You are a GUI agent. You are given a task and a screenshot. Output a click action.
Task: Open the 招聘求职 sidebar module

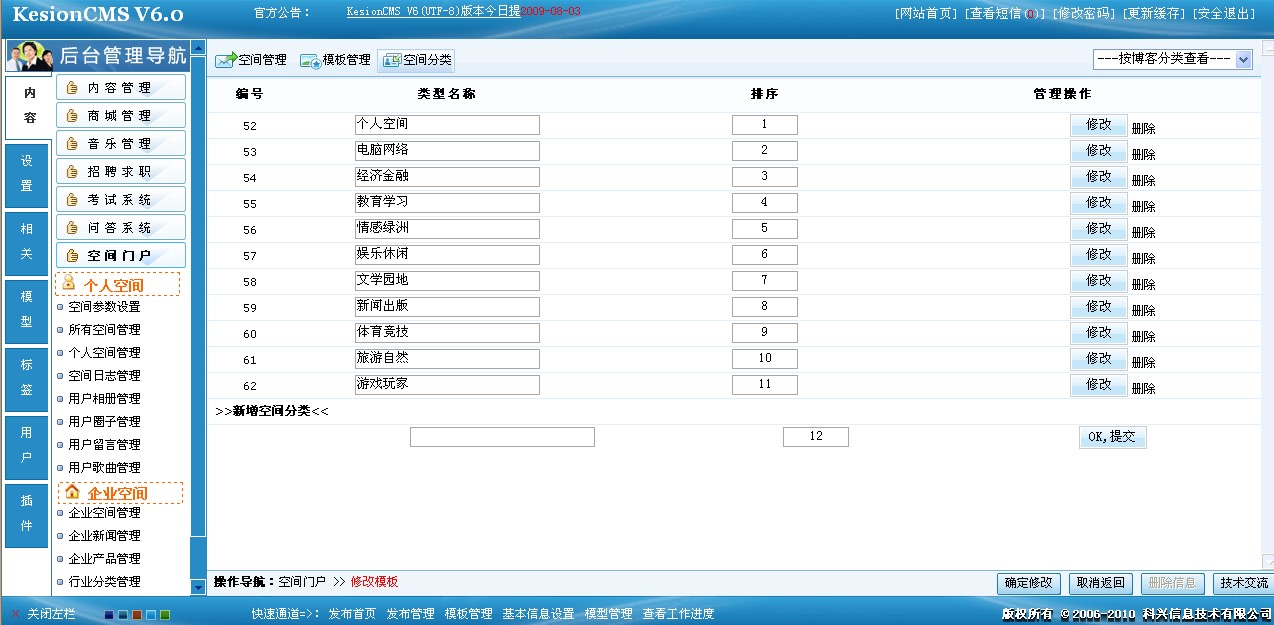click(x=121, y=170)
